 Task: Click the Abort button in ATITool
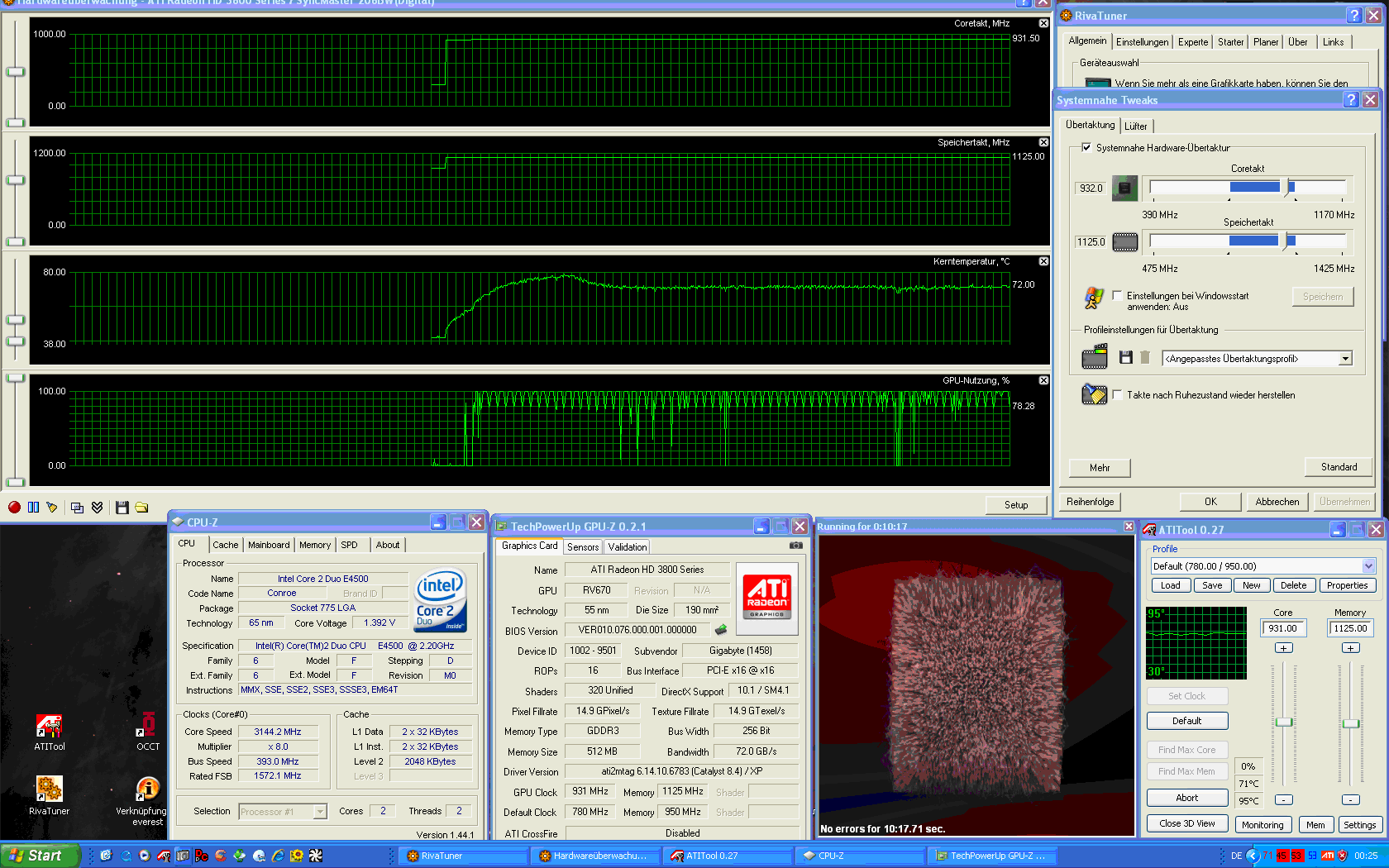[x=1187, y=798]
